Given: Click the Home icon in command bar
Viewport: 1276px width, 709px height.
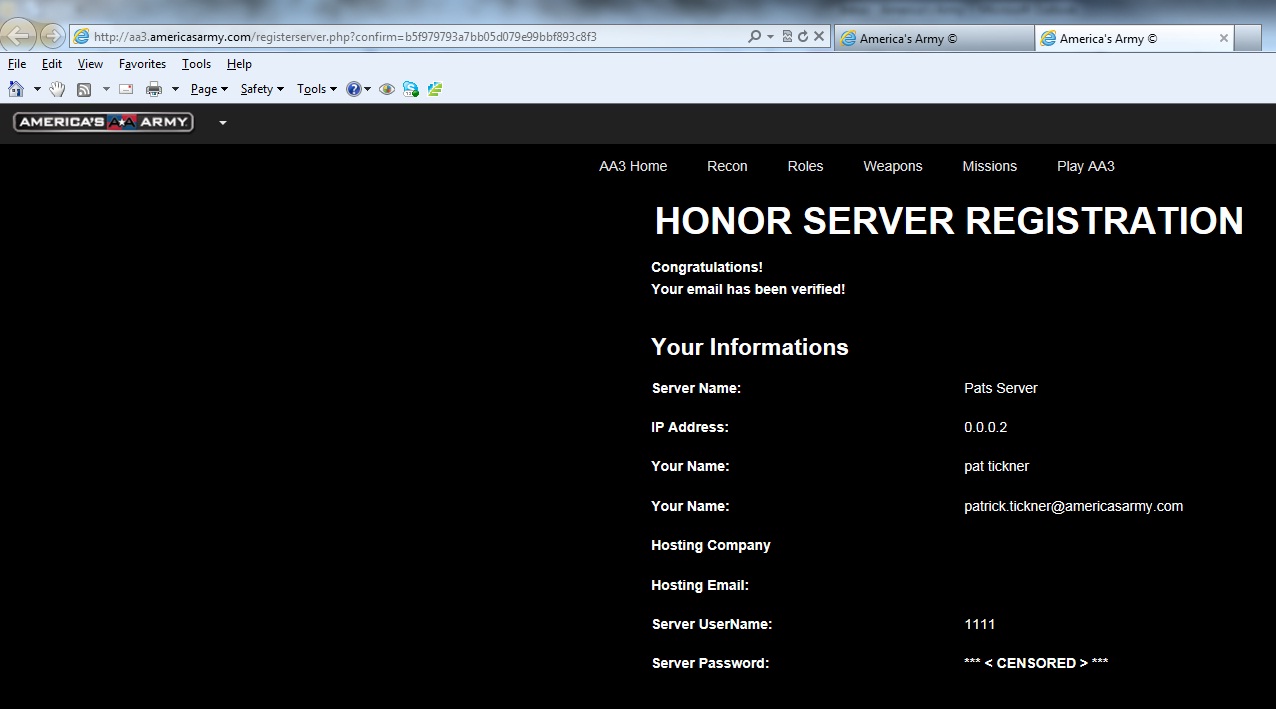Looking at the screenshot, I should (16, 89).
